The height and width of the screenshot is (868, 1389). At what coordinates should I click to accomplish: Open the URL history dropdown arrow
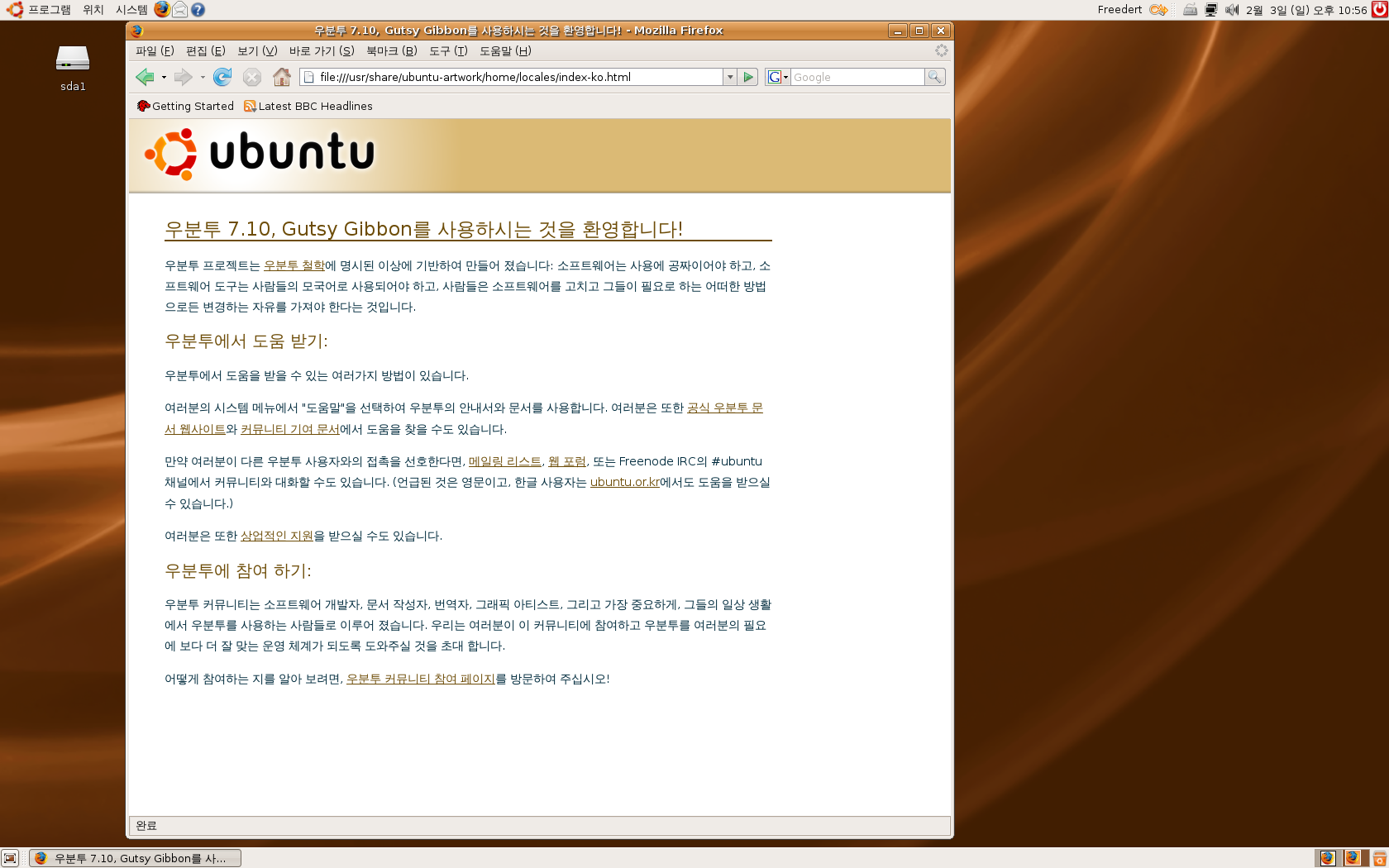[x=730, y=77]
